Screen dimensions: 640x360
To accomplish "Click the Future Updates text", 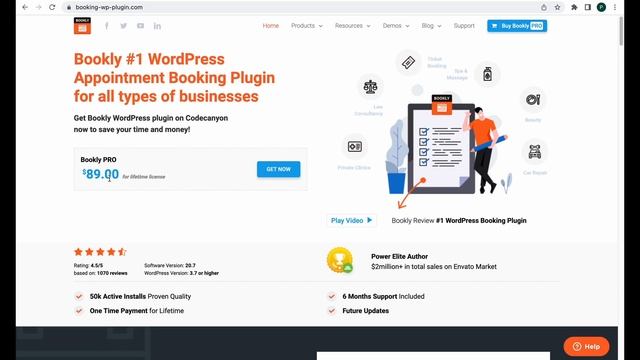I will [365, 311].
